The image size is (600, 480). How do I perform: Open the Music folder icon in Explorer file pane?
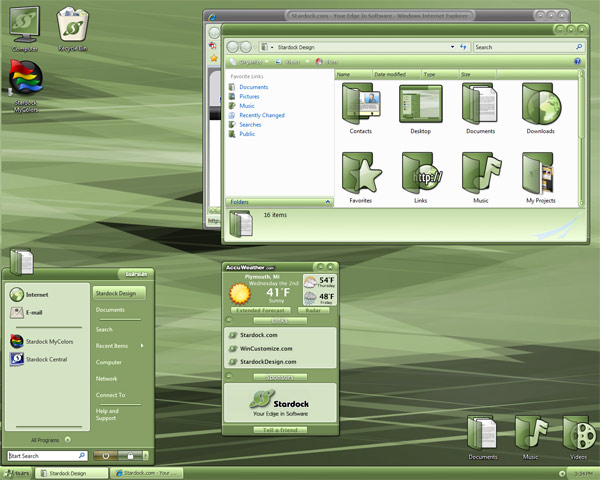click(480, 178)
